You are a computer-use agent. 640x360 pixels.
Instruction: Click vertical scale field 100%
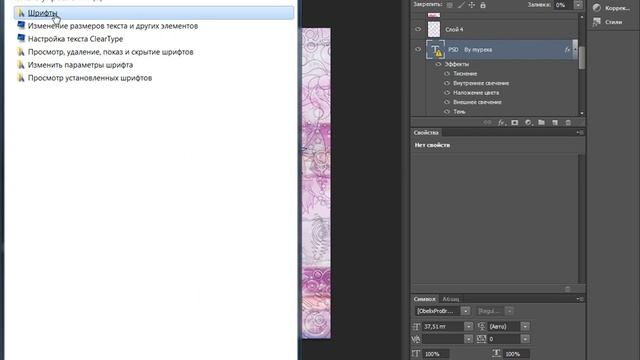(x=436, y=354)
